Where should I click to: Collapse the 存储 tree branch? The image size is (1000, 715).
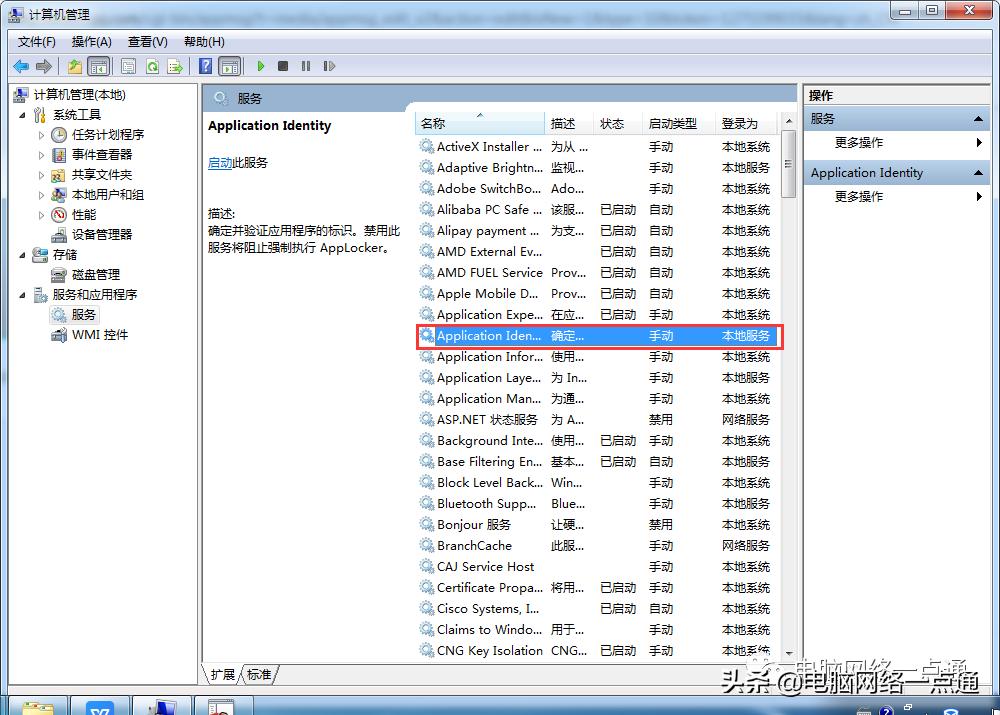(22, 255)
